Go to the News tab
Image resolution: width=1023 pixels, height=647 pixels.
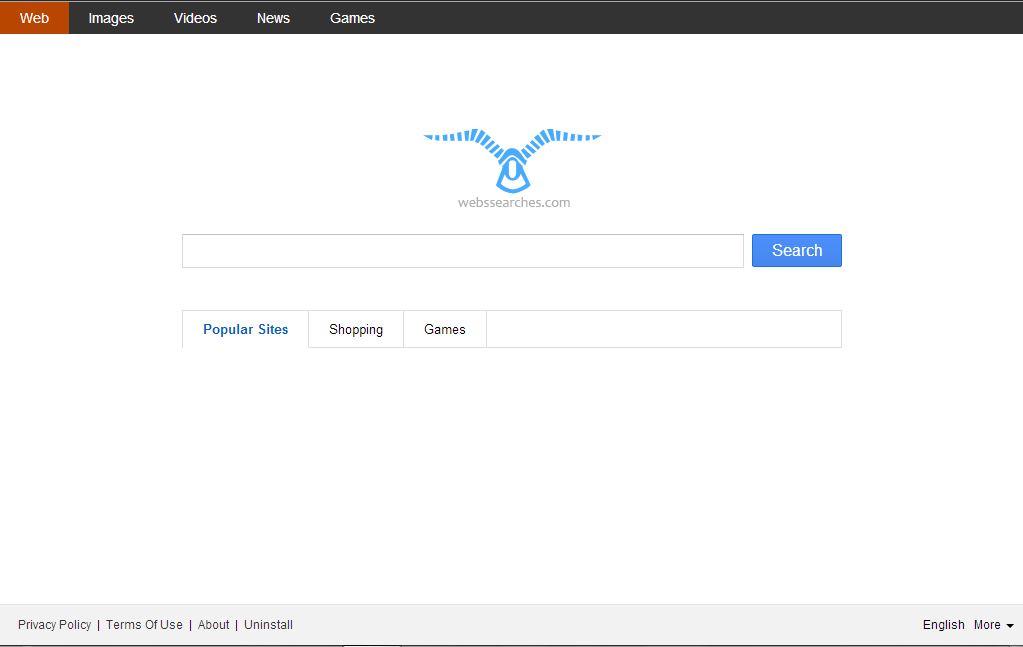click(x=273, y=18)
